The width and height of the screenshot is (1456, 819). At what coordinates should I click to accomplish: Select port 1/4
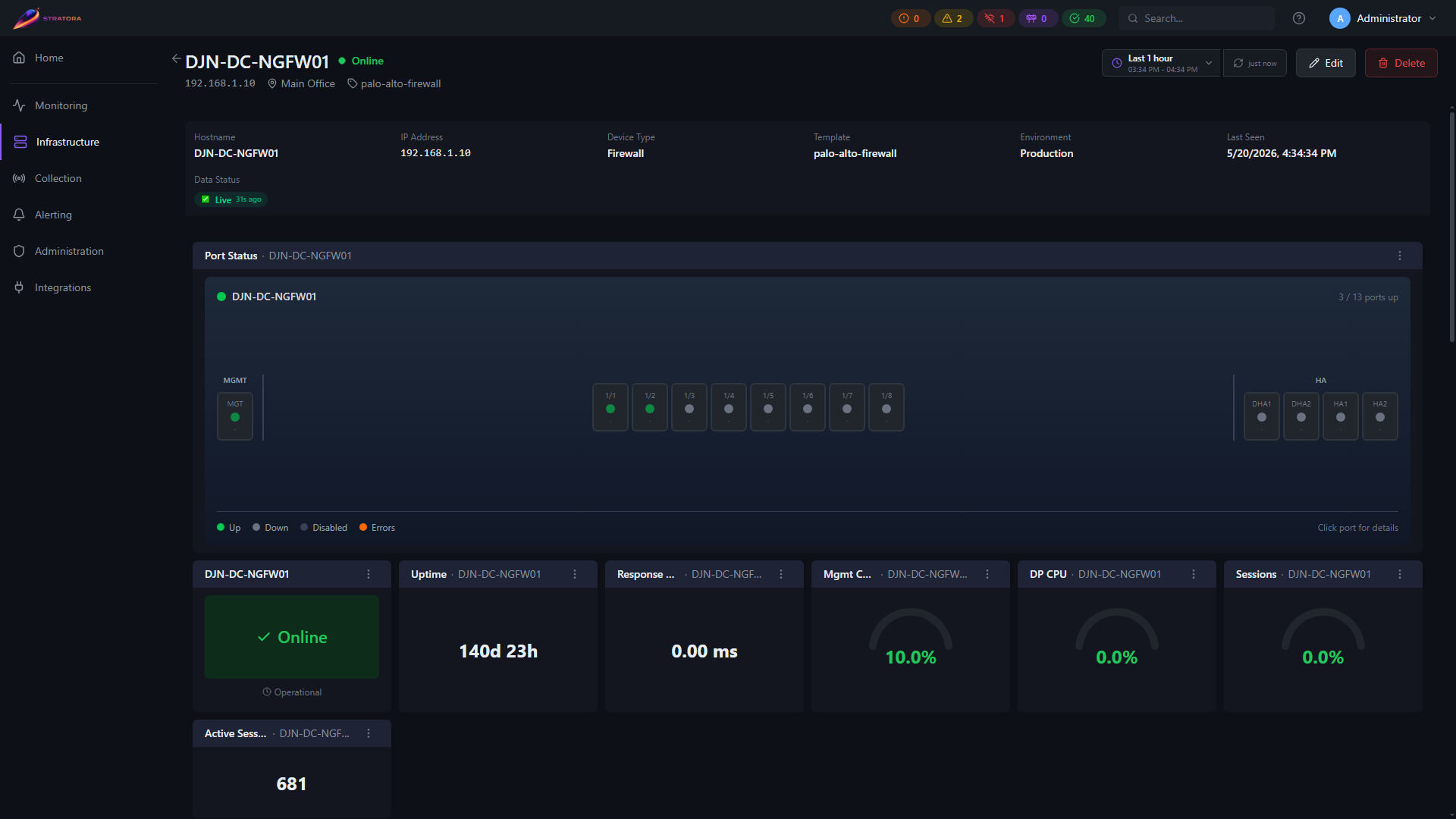coord(729,407)
